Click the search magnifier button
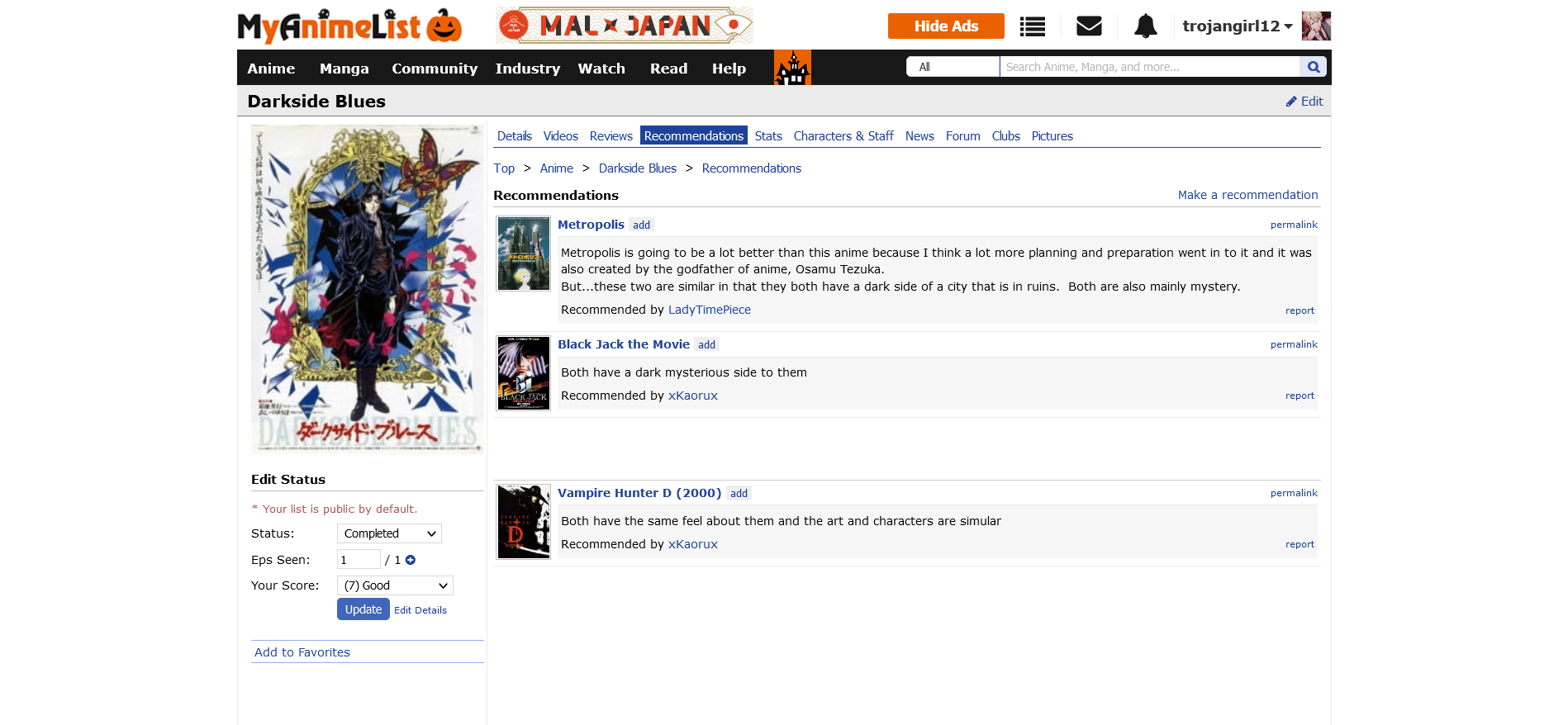The height and width of the screenshot is (725, 1568). coord(1313,67)
